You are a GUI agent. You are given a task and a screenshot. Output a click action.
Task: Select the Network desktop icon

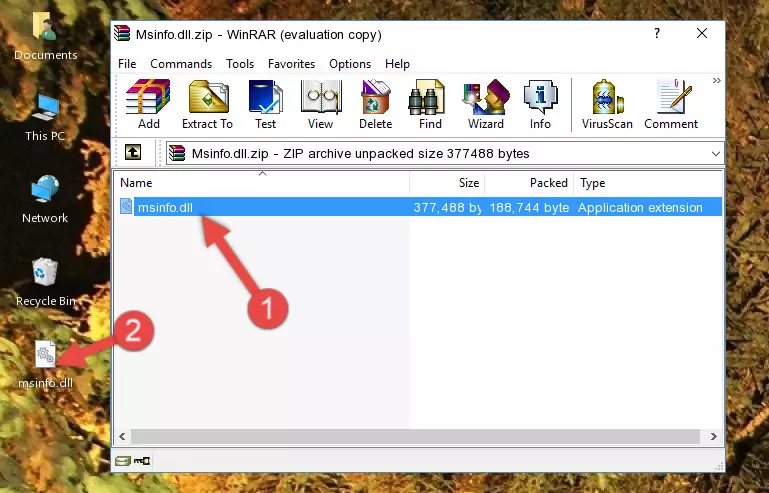click(x=45, y=199)
